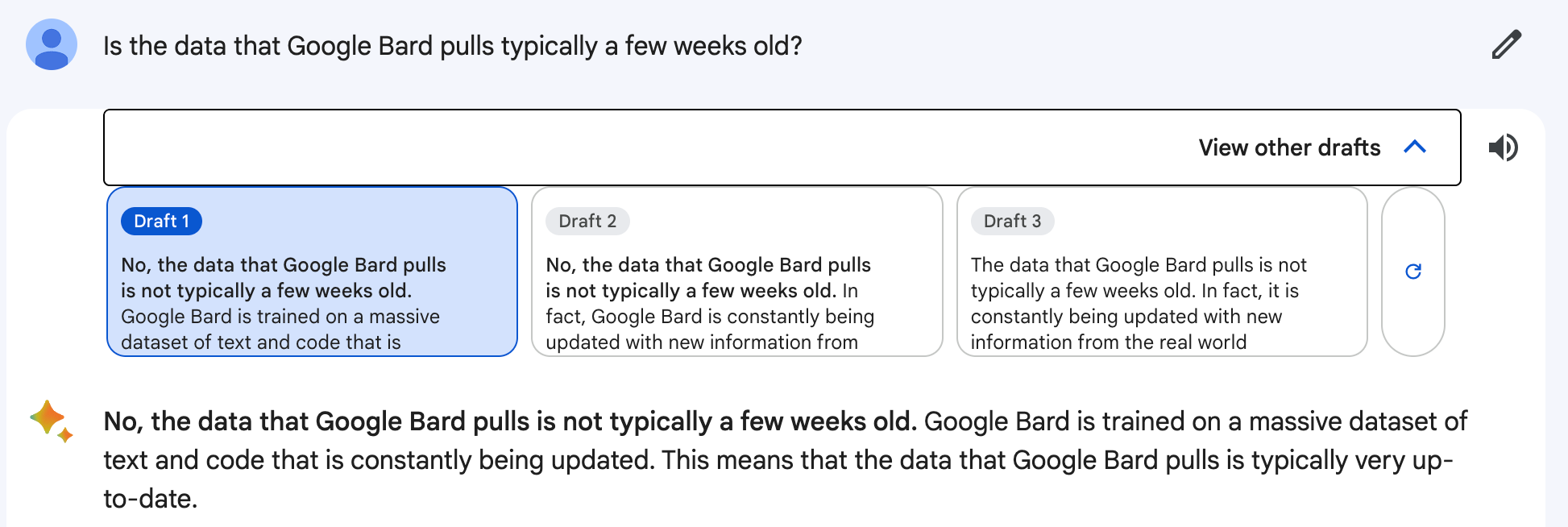This screenshot has width=1568, height=527.
Task: Click the regenerate drafts refresh icon
Action: tap(1413, 272)
